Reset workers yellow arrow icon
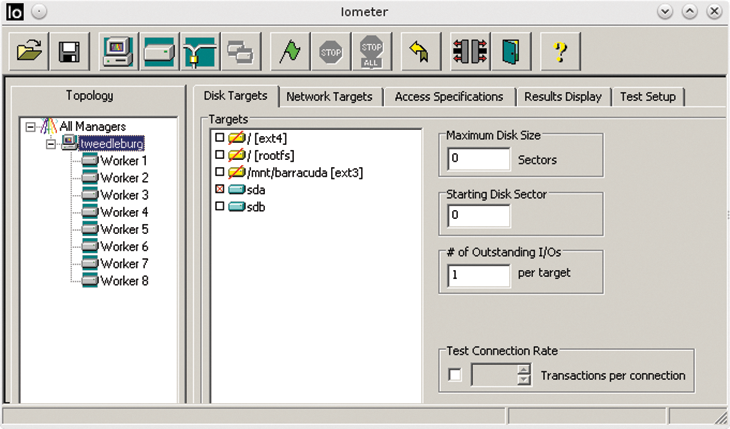The height and width of the screenshot is (429, 730). click(x=421, y=51)
